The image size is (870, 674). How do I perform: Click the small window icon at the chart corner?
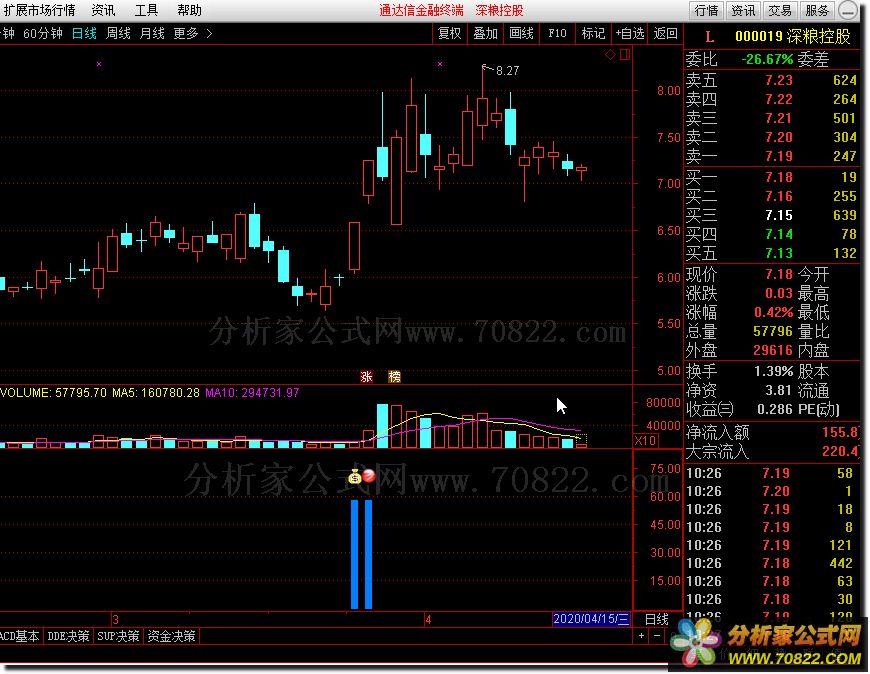tap(625, 54)
